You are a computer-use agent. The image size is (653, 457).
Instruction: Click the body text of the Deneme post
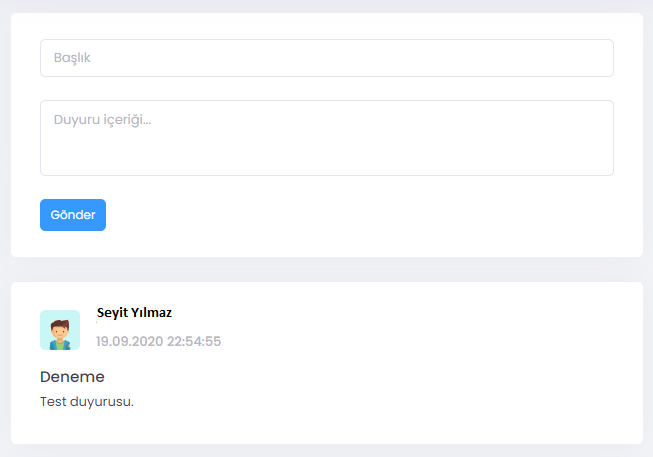87,402
